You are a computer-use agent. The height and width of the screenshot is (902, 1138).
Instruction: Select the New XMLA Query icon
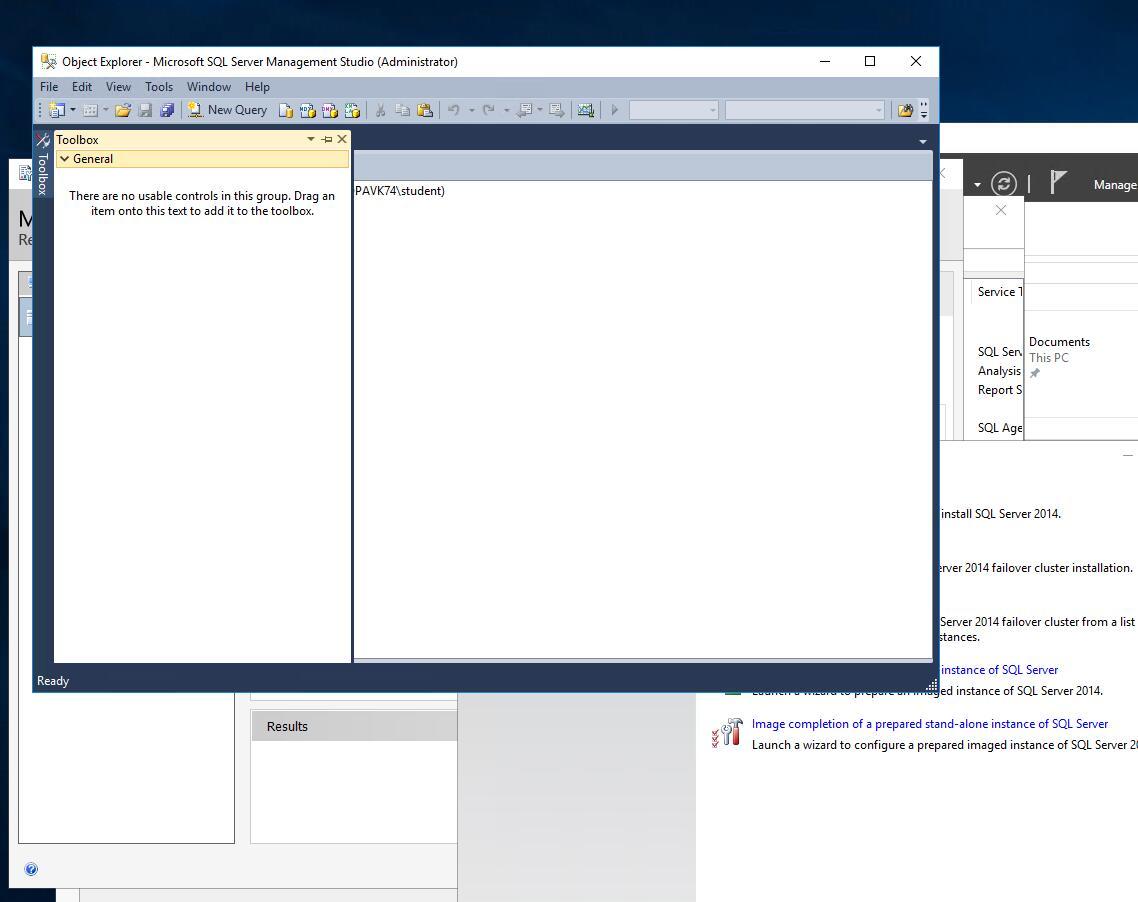pos(351,110)
